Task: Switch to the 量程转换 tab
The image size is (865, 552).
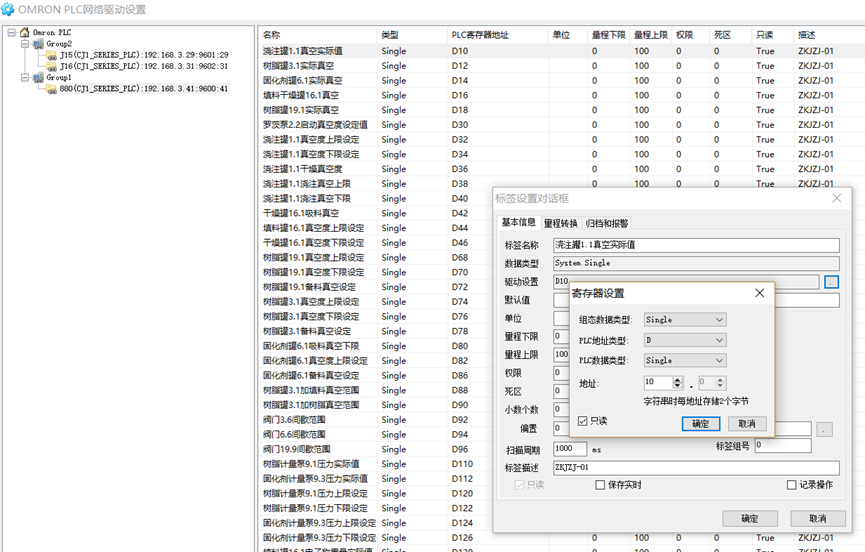Action: click(560, 223)
